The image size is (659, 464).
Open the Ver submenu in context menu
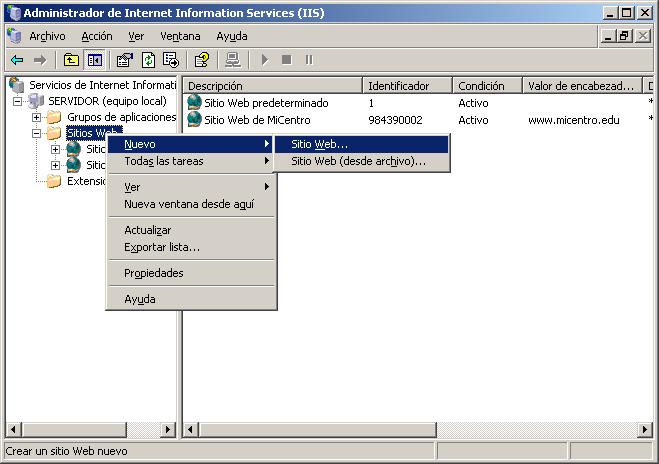[191, 187]
